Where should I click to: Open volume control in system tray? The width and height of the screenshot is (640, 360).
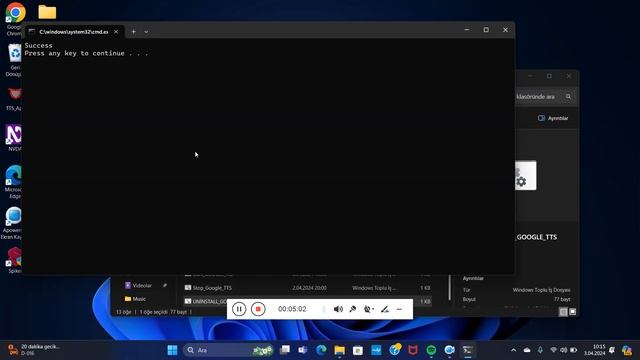pos(563,350)
